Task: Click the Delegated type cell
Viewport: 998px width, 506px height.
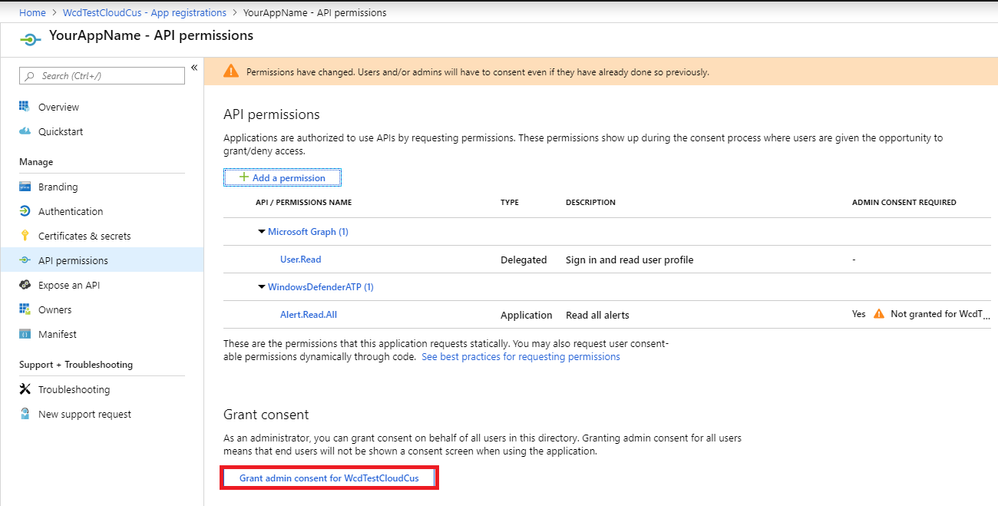Action: 524,260
